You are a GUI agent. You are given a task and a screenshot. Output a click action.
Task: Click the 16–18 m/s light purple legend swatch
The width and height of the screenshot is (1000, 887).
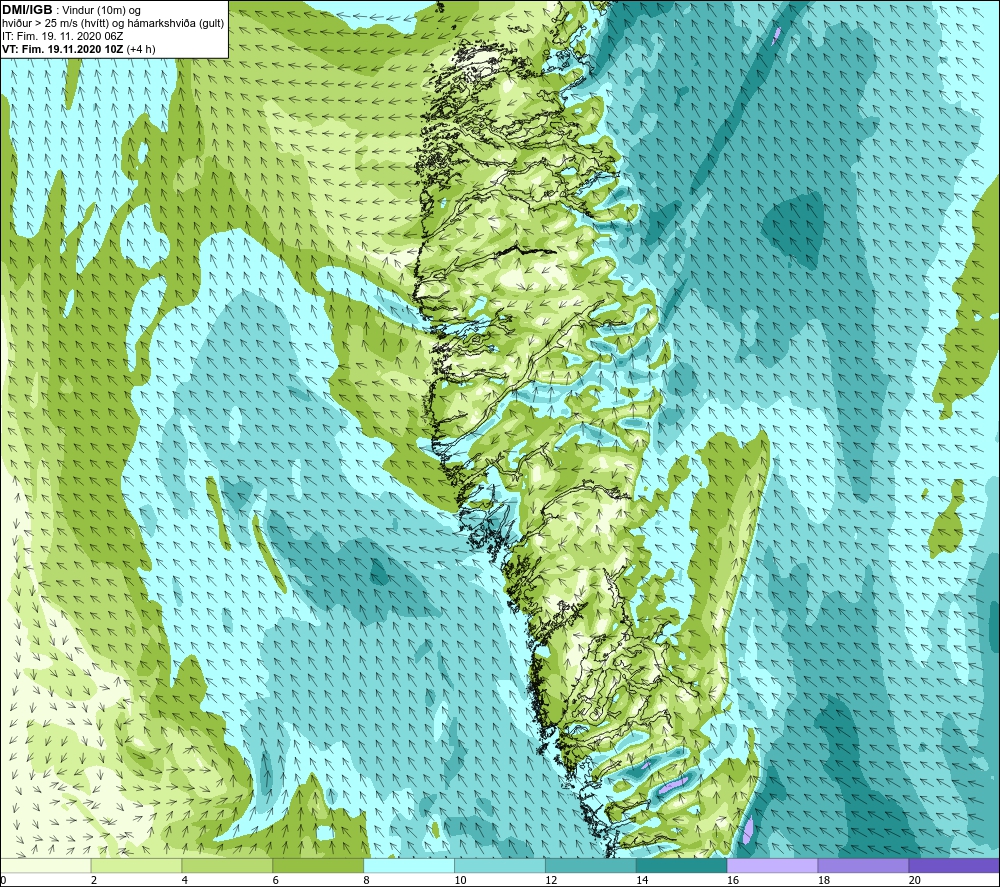click(x=772, y=865)
